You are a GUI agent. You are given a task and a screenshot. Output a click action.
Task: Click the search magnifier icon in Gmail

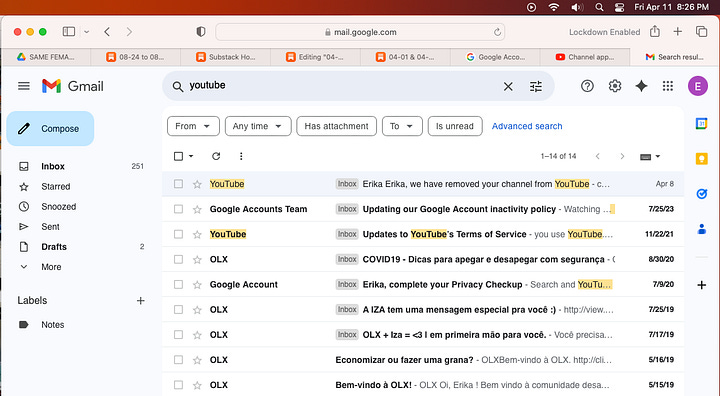[178, 86]
